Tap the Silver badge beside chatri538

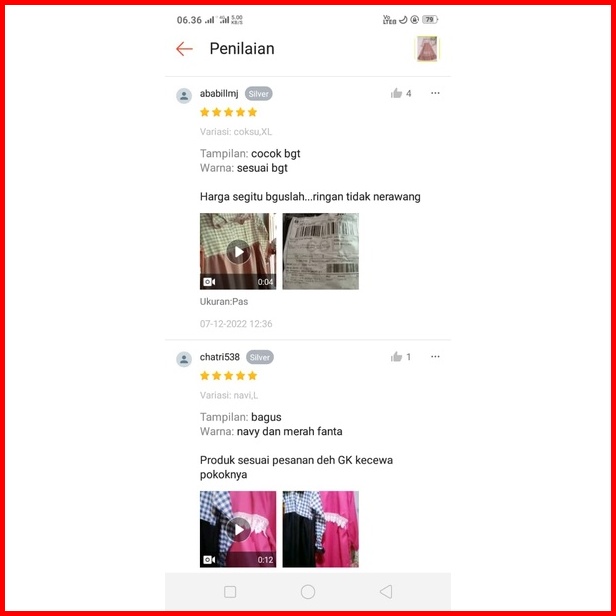(260, 357)
